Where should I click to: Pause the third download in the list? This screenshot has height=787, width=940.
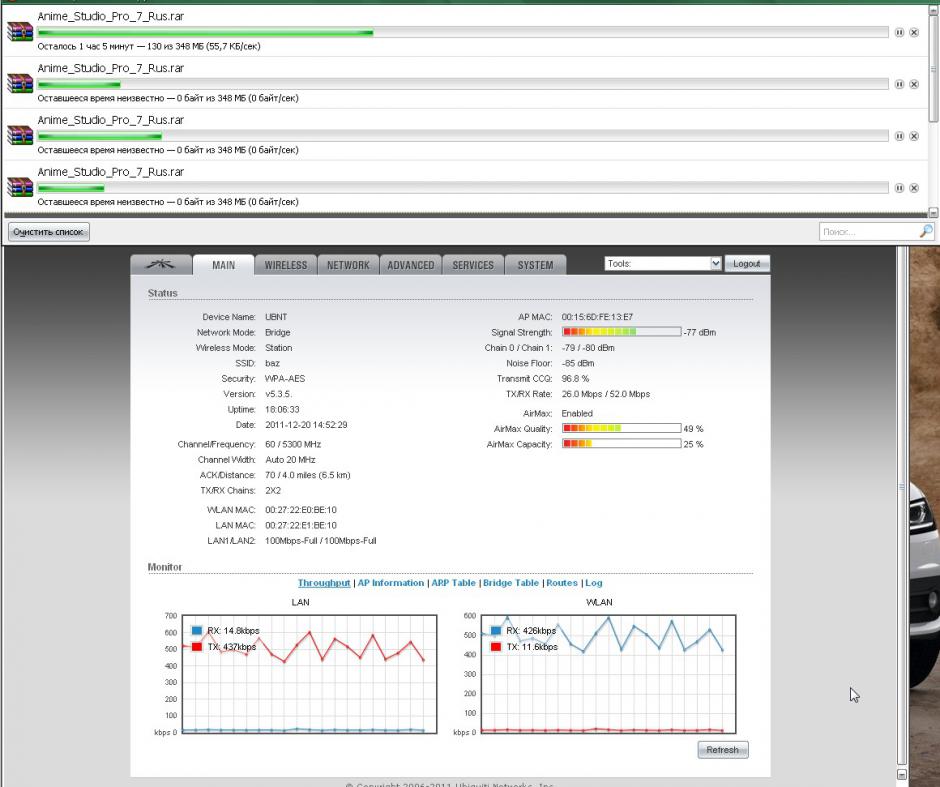[x=899, y=136]
